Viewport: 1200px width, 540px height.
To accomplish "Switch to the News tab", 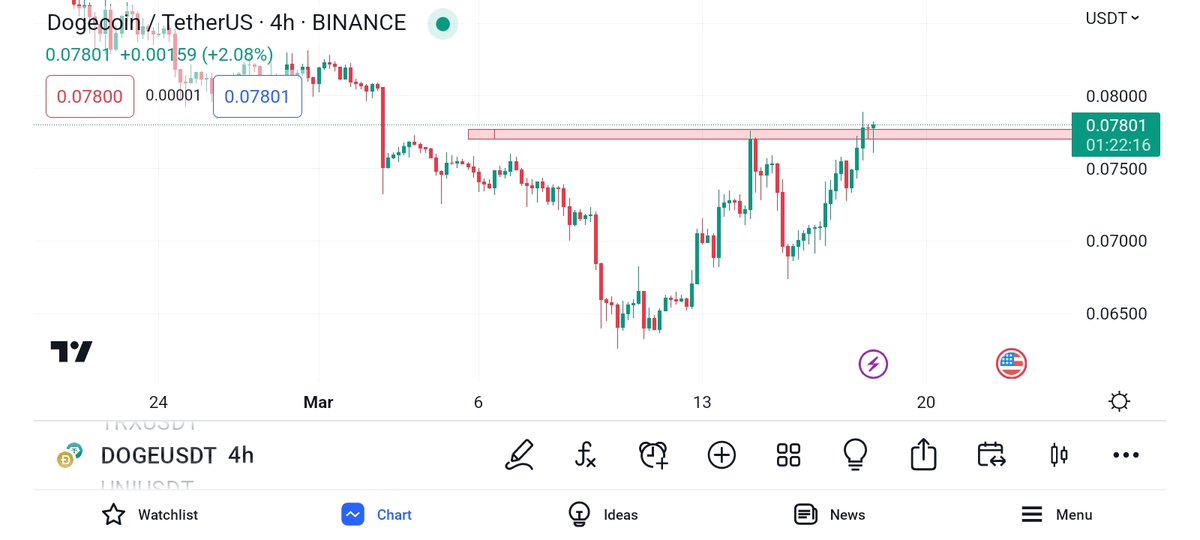I will click(x=829, y=515).
